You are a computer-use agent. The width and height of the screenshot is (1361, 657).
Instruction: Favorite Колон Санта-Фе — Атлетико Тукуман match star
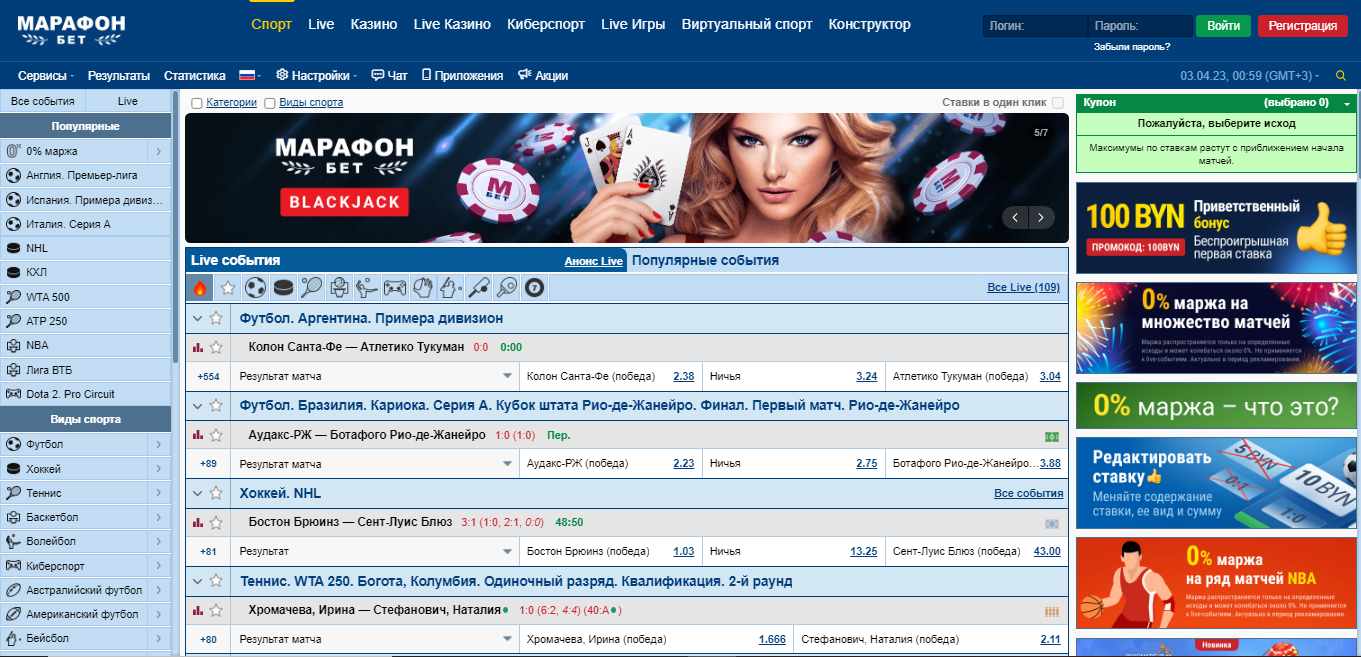pos(216,347)
